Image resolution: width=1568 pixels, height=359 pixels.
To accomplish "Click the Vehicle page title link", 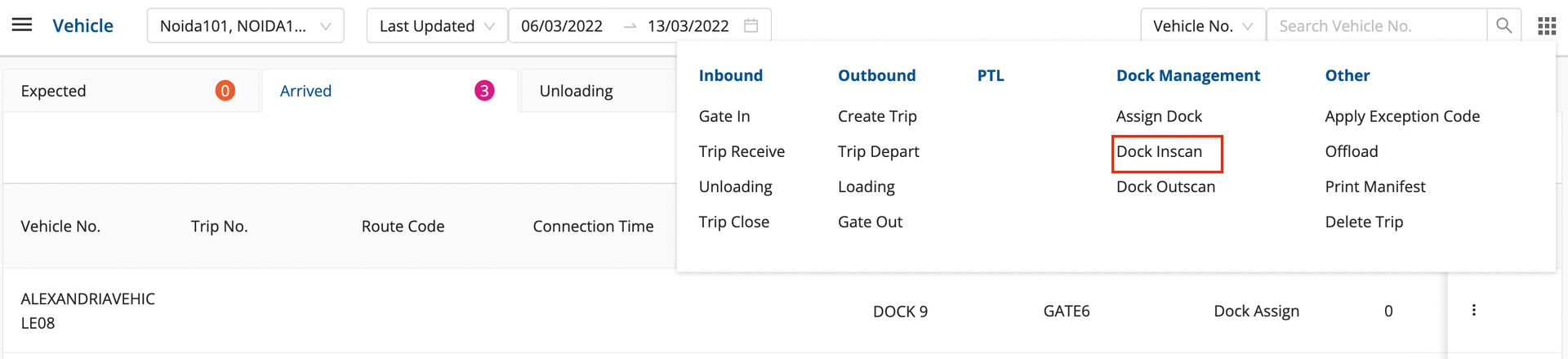I will 83,25.
